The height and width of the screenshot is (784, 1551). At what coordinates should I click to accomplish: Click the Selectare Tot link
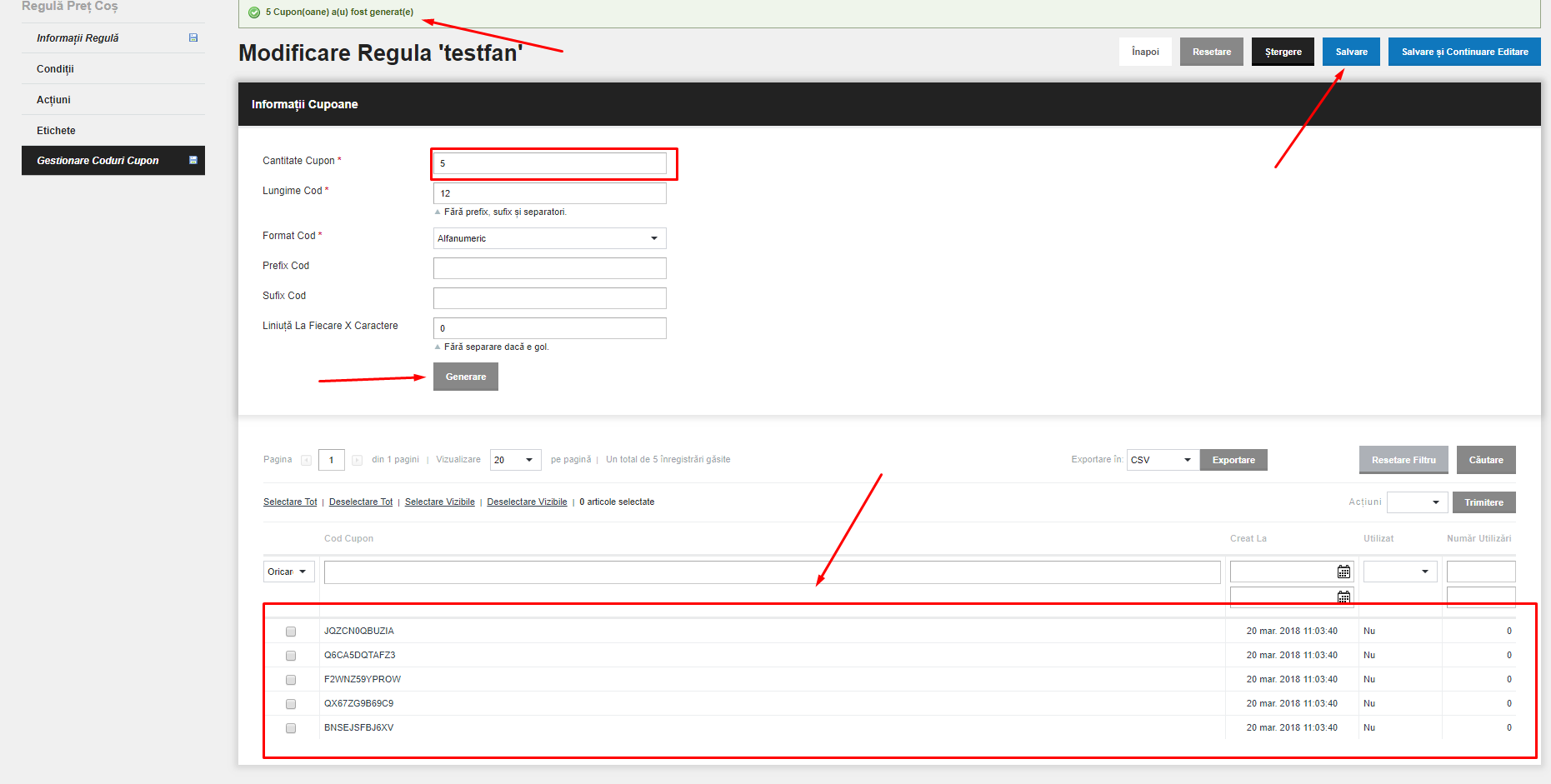pyautogui.click(x=290, y=502)
